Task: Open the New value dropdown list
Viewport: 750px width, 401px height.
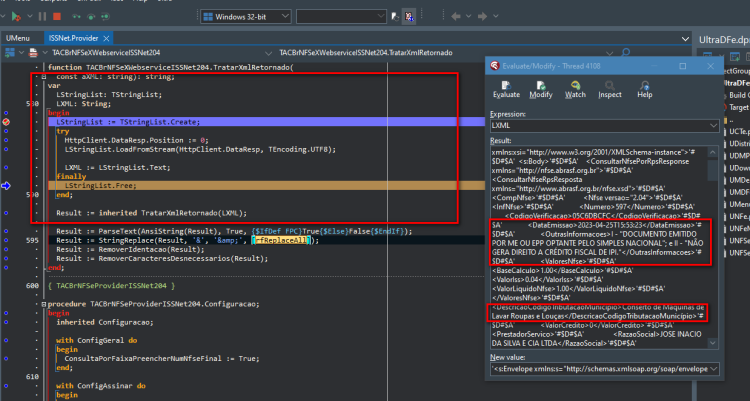Action: point(713,369)
